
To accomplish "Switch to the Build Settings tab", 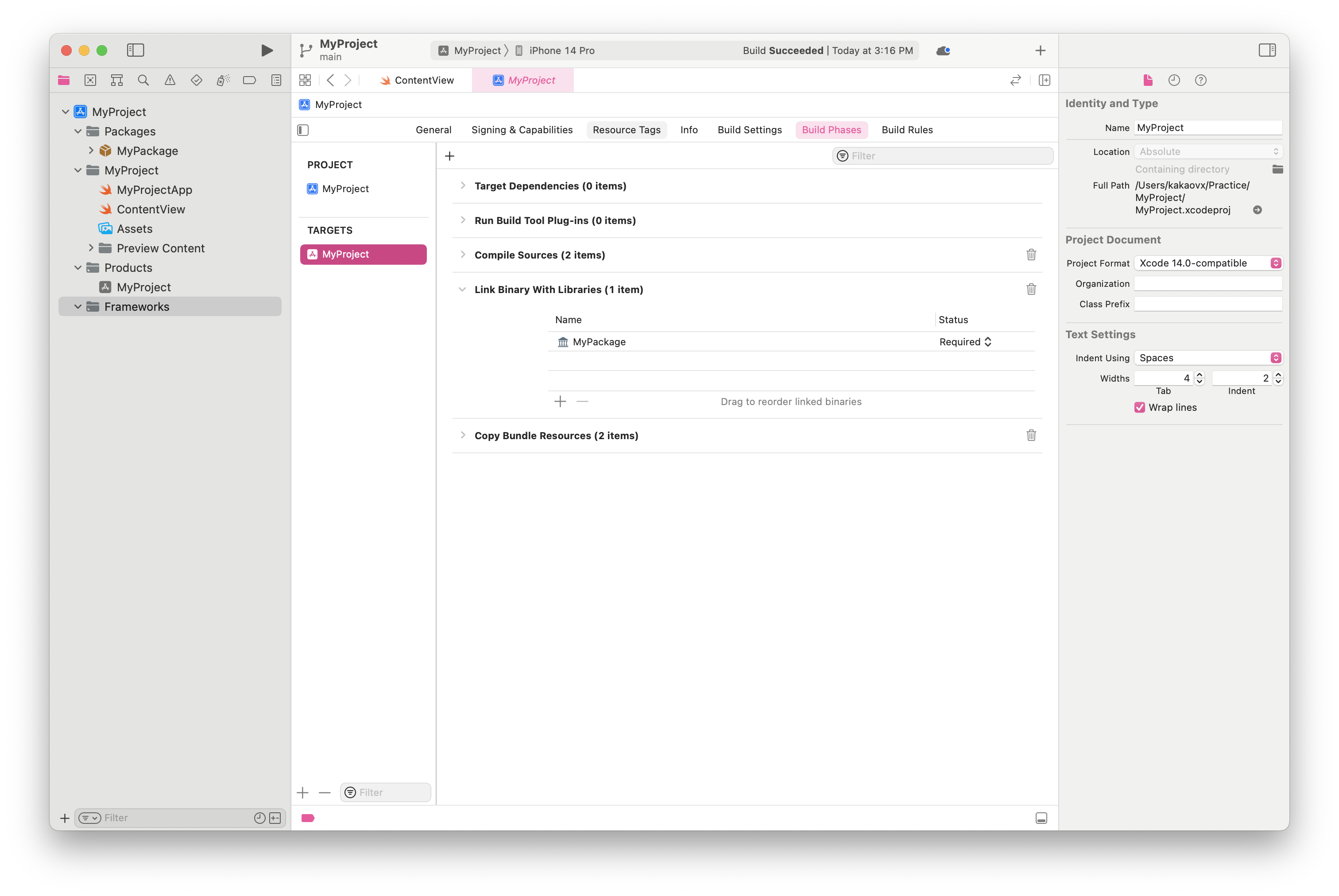I will 749,130.
